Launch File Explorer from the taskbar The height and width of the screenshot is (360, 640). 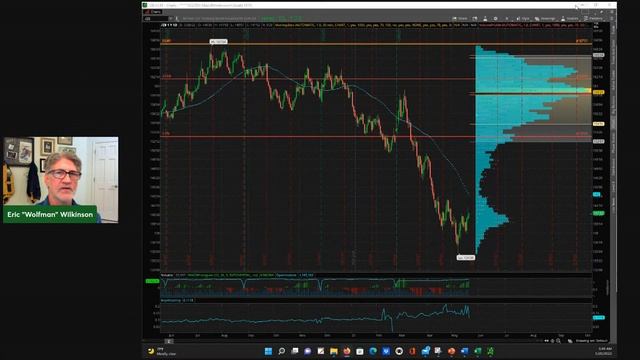(x=334, y=351)
